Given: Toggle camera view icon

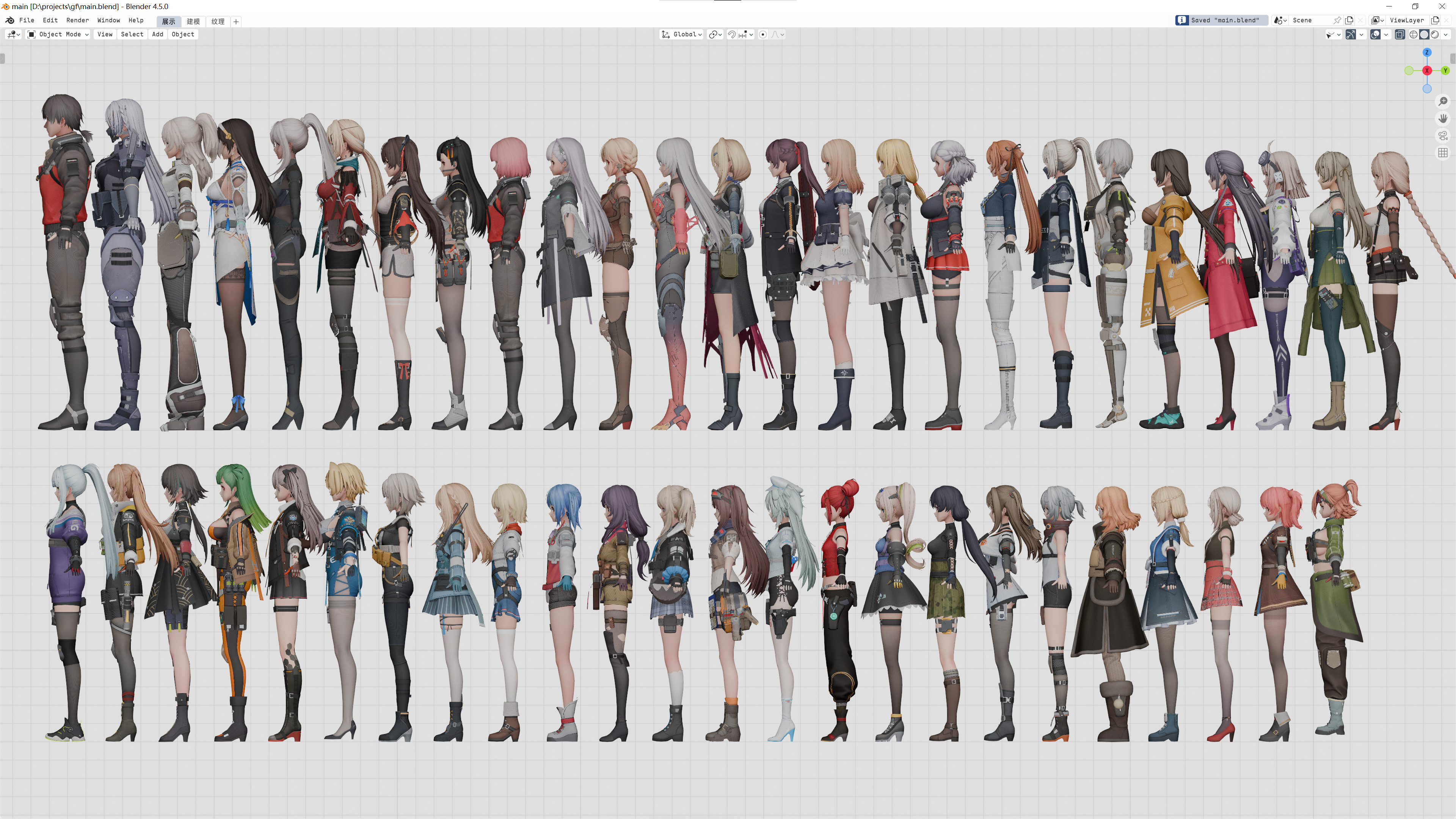Looking at the screenshot, I should (1443, 136).
